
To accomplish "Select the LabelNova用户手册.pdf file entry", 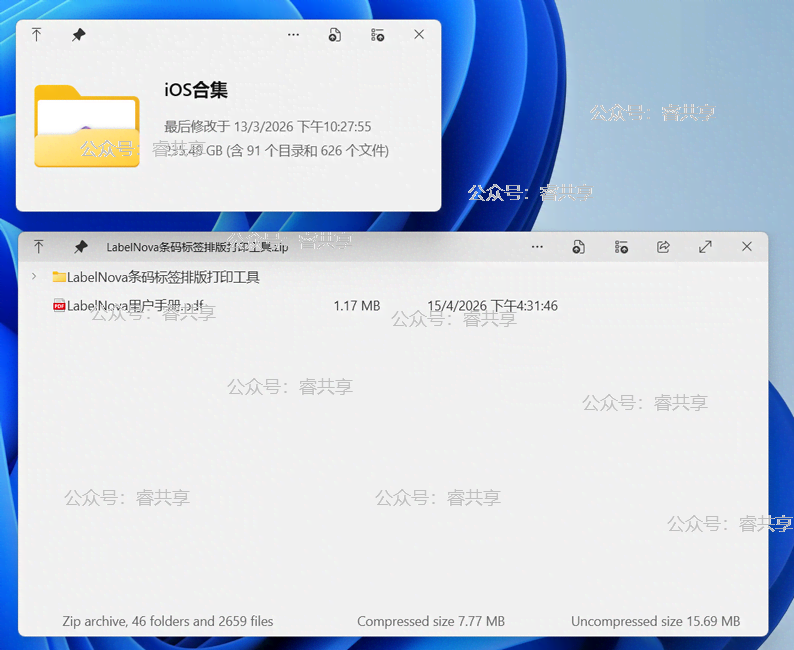I will (x=135, y=306).
